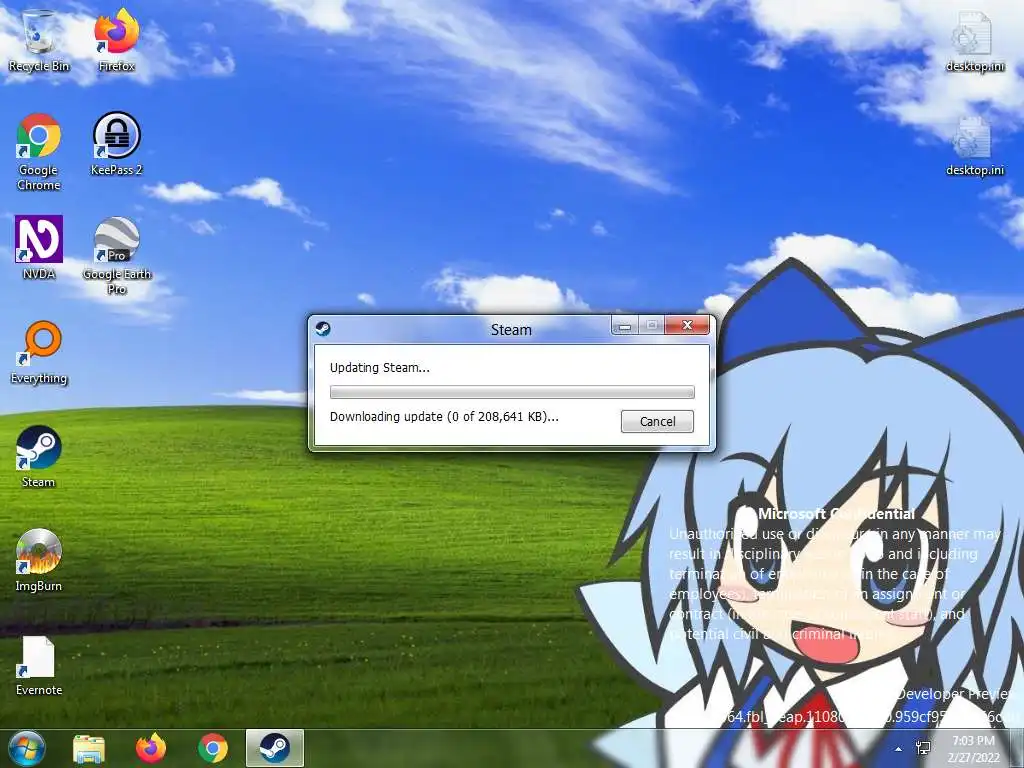1024x768 pixels.
Task: Click the Steam dialog title text
Action: click(x=511, y=330)
